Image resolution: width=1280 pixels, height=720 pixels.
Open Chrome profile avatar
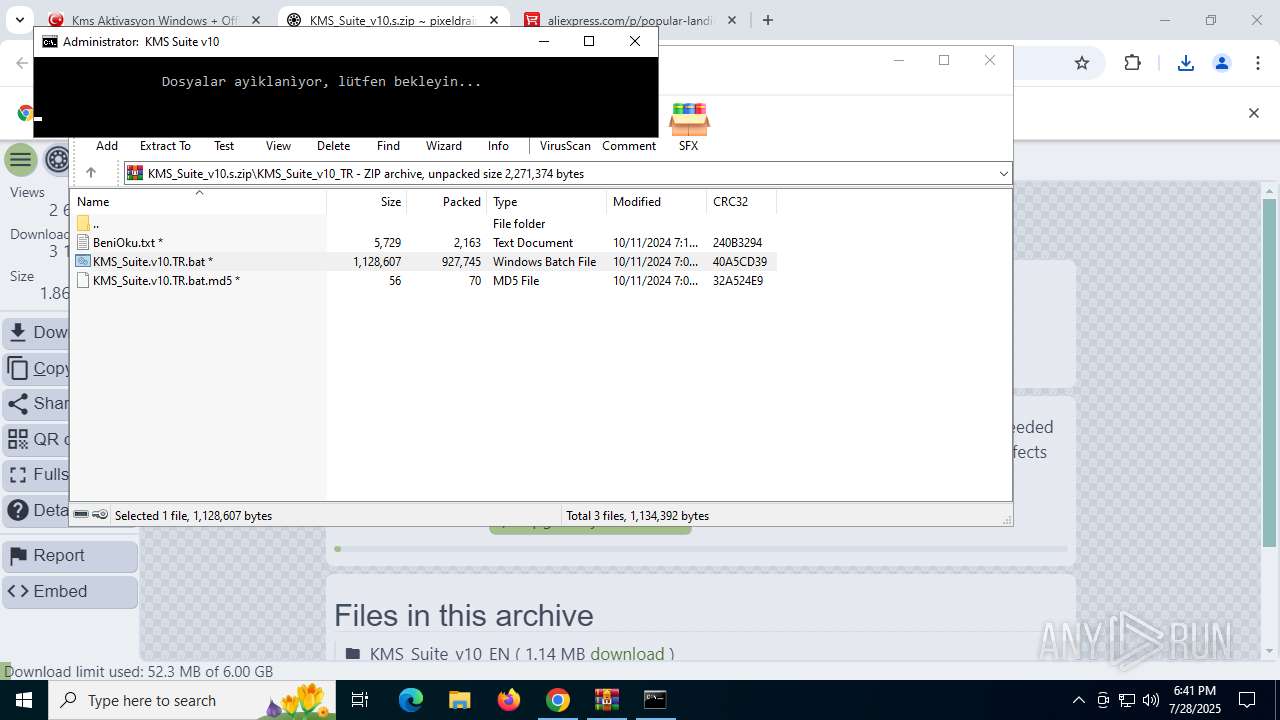[1221, 63]
